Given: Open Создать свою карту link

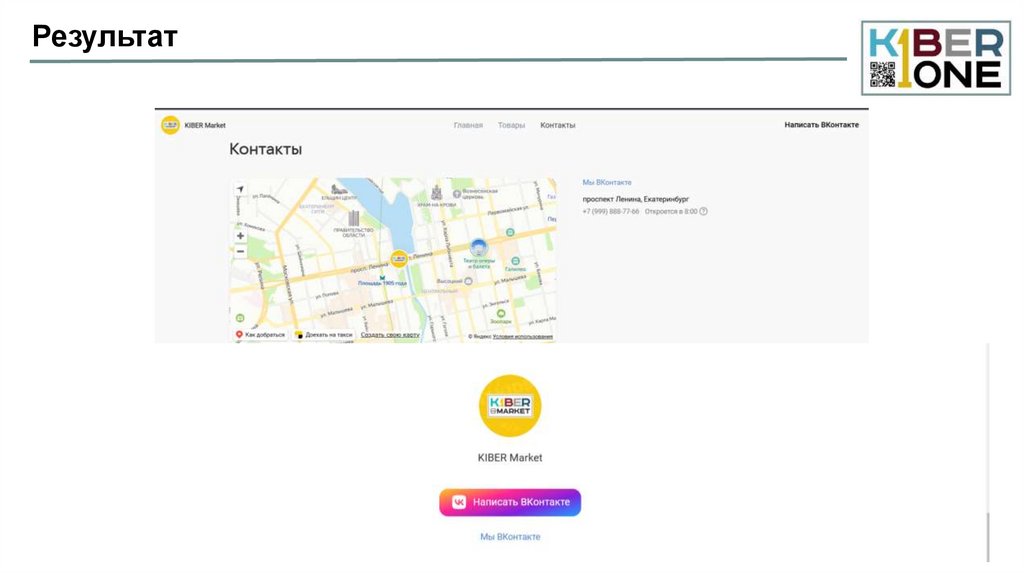Looking at the screenshot, I should [390, 334].
